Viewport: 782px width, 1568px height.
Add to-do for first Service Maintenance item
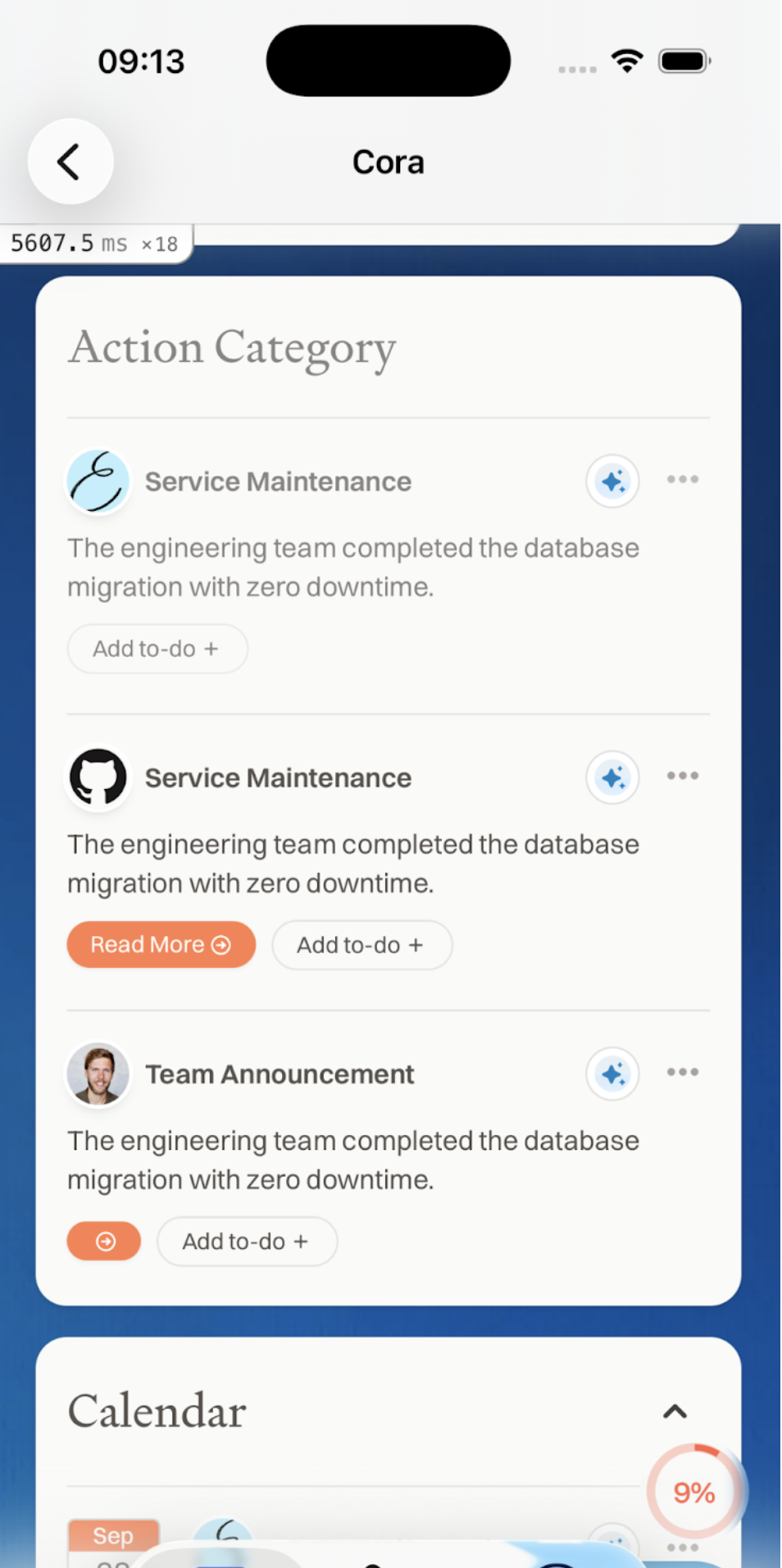click(157, 649)
